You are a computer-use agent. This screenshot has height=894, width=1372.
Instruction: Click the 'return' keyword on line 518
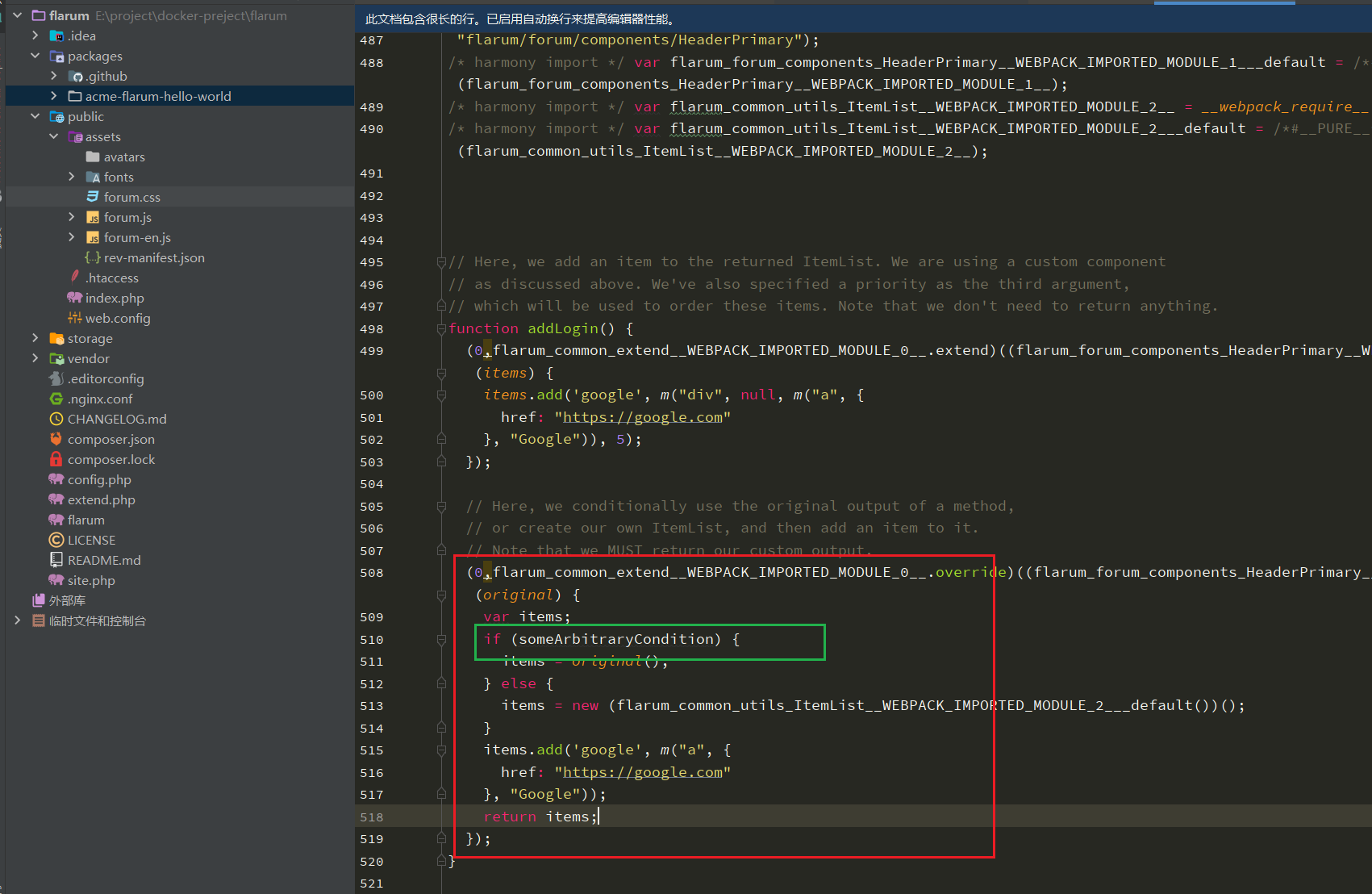click(x=510, y=817)
